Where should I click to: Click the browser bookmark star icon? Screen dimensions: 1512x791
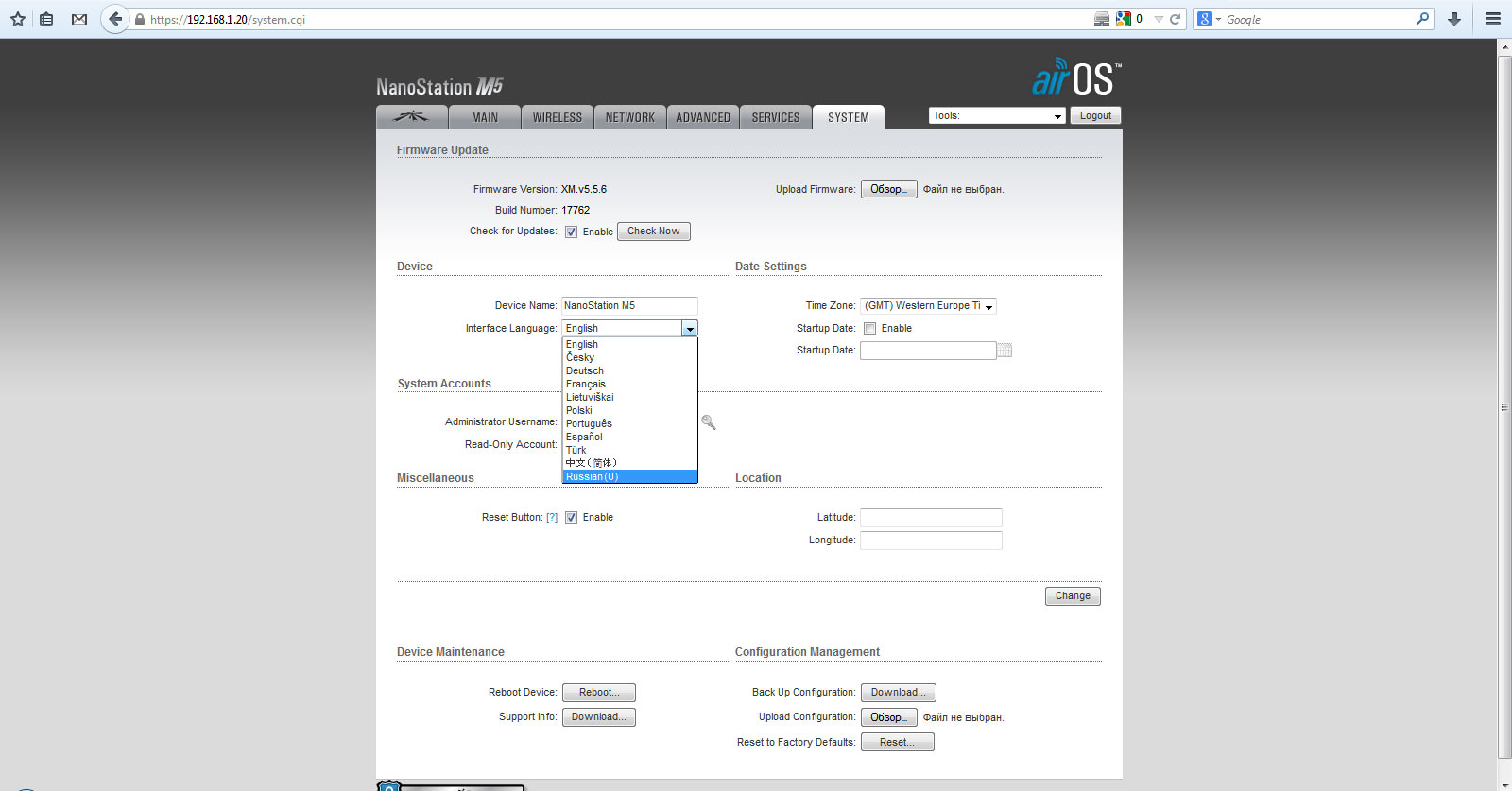pyautogui.click(x=17, y=19)
